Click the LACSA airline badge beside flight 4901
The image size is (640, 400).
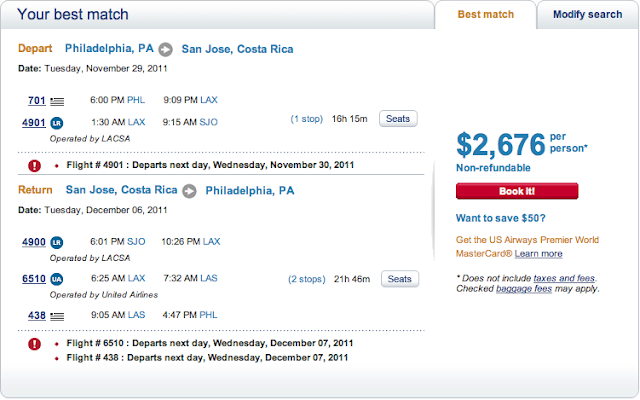click(x=57, y=122)
